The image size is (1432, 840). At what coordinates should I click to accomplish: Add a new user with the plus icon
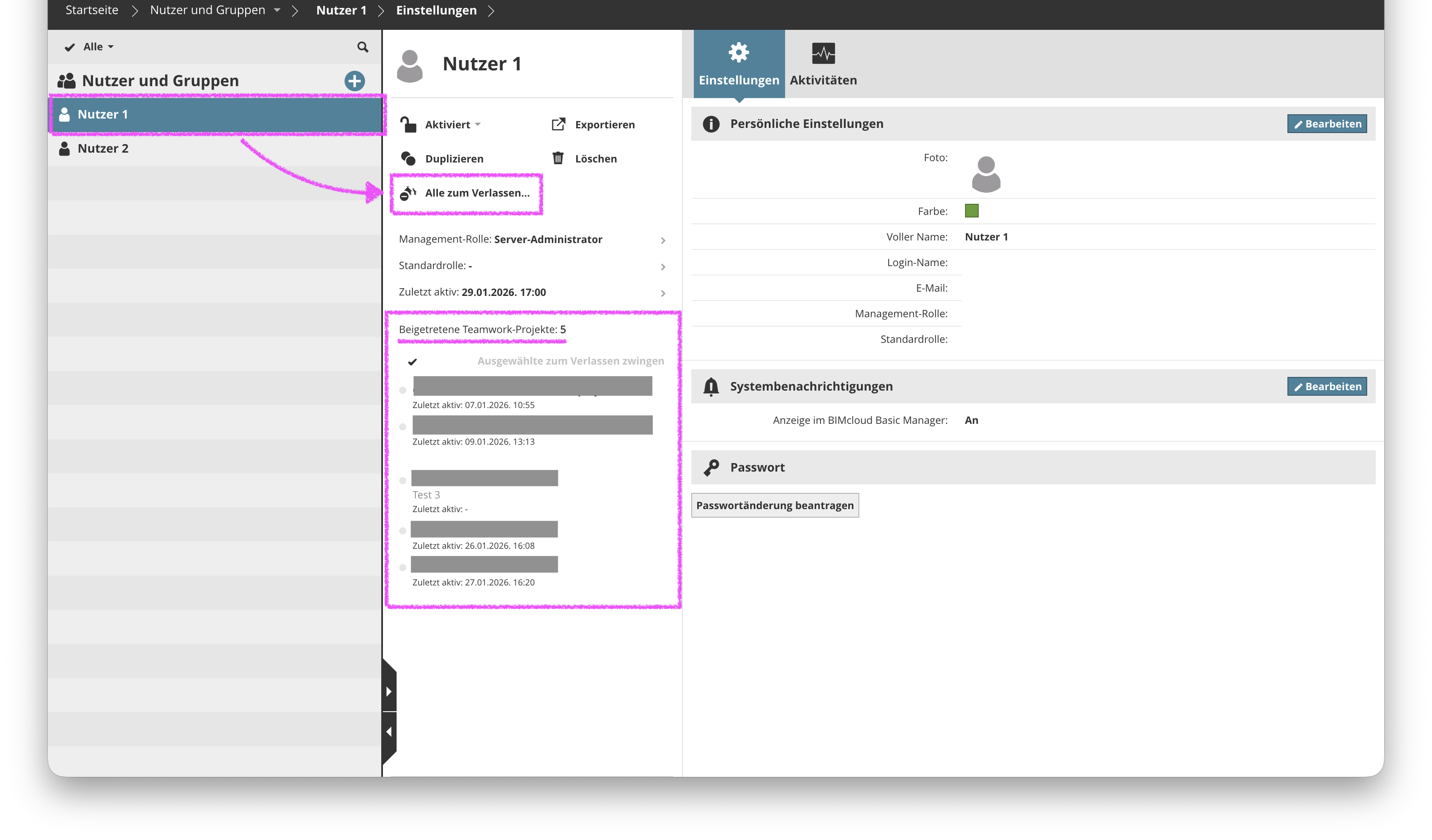click(355, 81)
